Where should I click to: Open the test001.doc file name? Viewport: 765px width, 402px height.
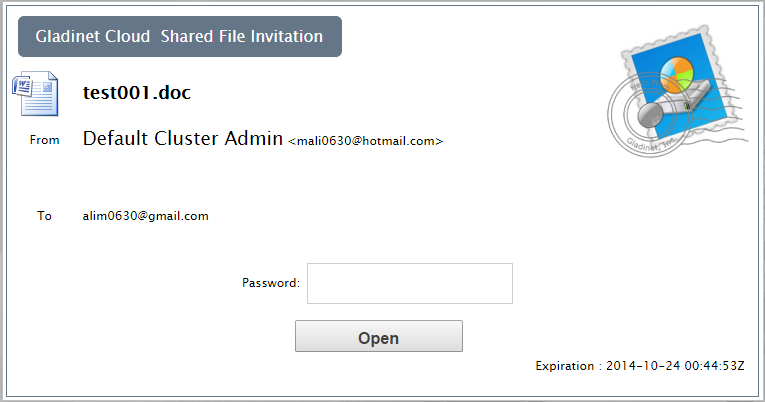click(137, 92)
